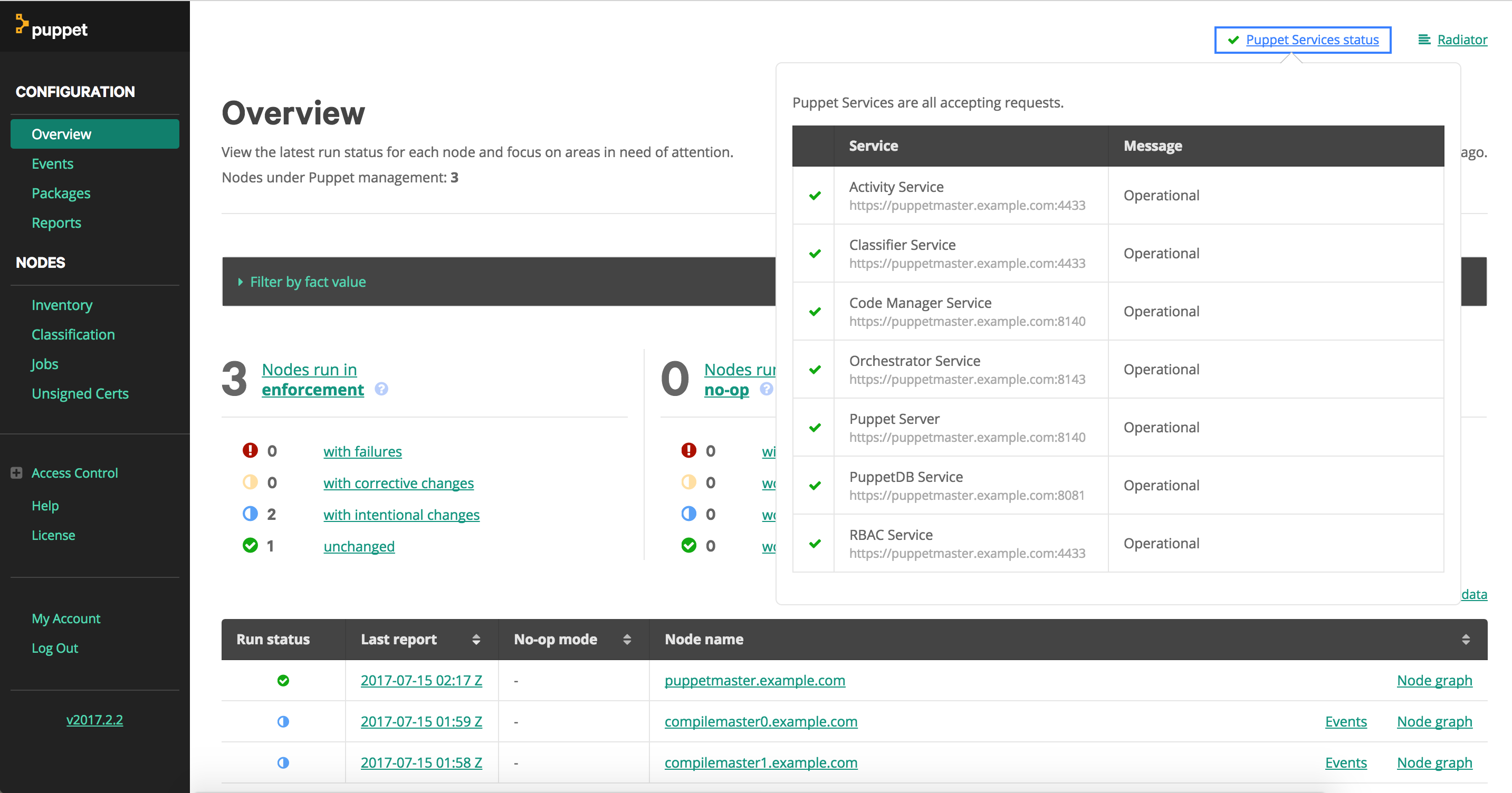Screen dimensions: 1512x793
Task: Open Node graph for puppetmaster.example.com
Action: click(1434, 680)
